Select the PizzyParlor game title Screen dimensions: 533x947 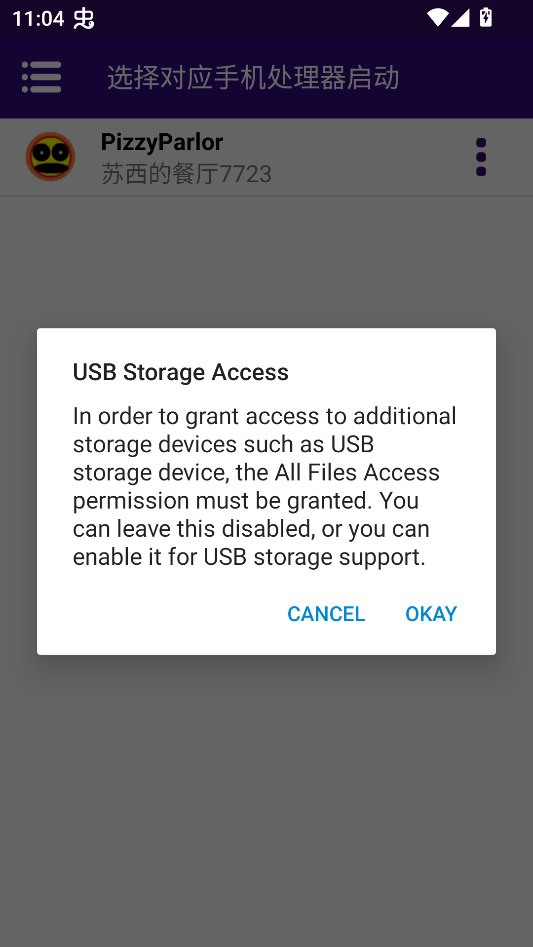pos(162,142)
